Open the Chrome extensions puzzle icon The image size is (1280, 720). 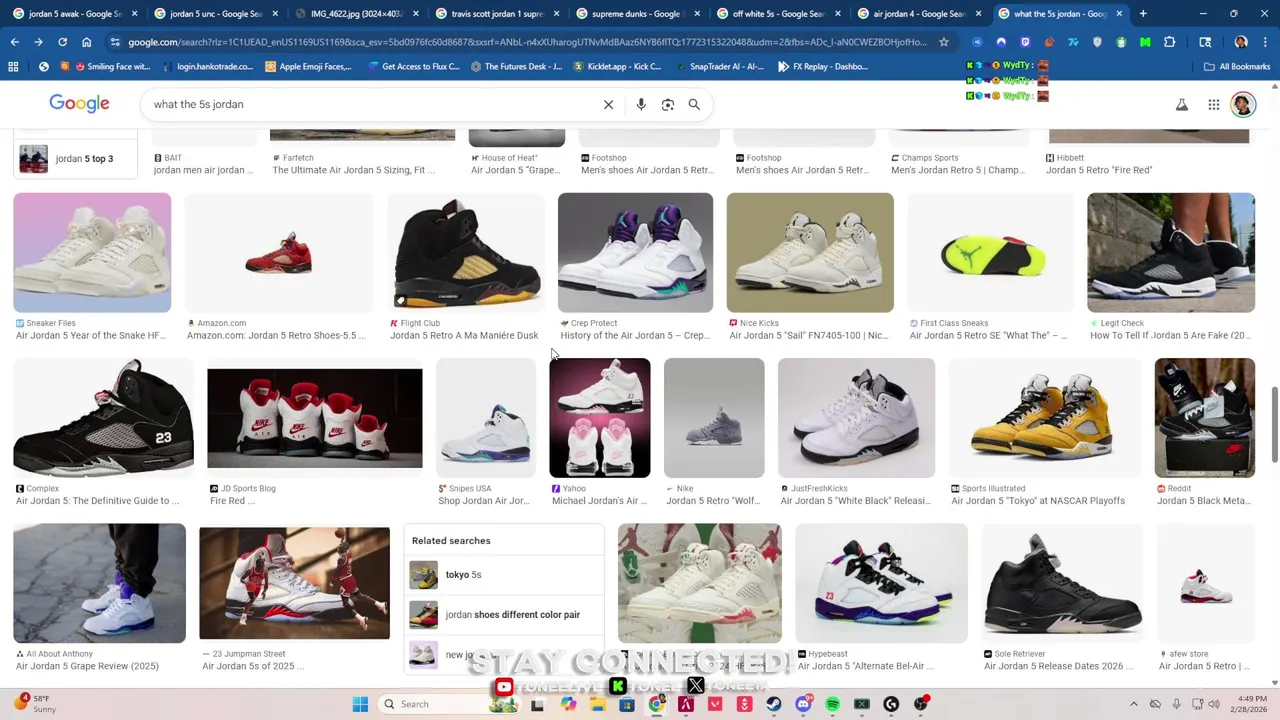click(x=1169, y=42)
